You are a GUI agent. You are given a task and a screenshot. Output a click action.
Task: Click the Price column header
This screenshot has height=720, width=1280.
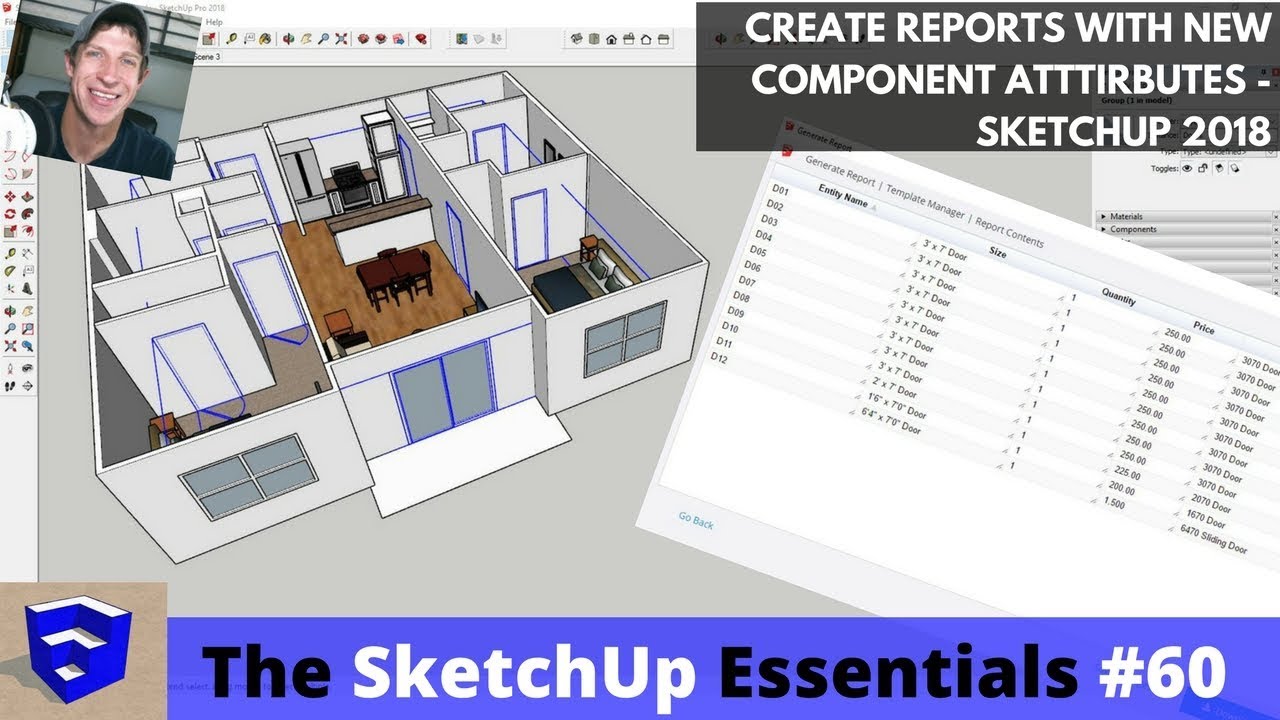(1204, 329)
